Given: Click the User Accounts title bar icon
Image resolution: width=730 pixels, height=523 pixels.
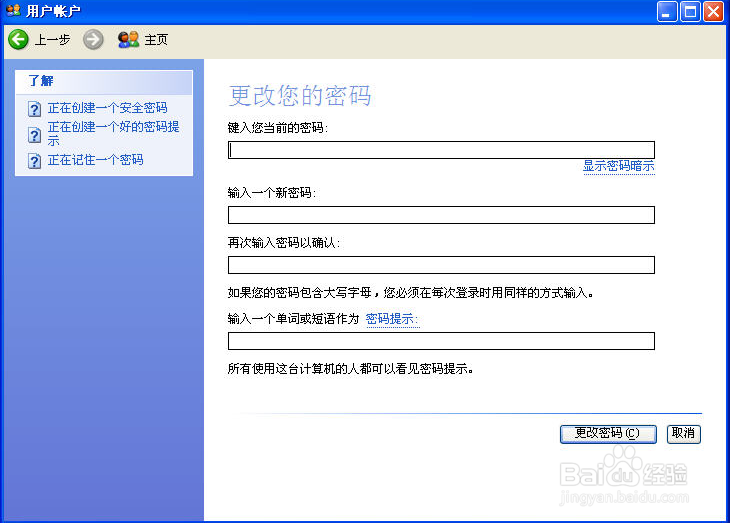Looking at the screenshot, I should (x=14, y=10).
